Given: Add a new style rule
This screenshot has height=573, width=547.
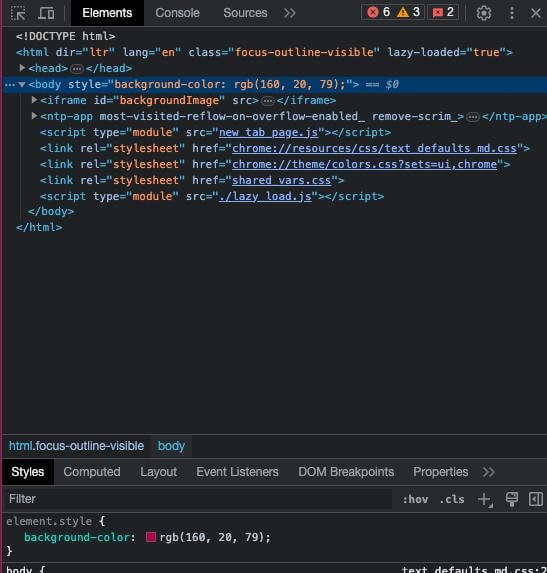Looking at the screenshot, I should [485, 500].
